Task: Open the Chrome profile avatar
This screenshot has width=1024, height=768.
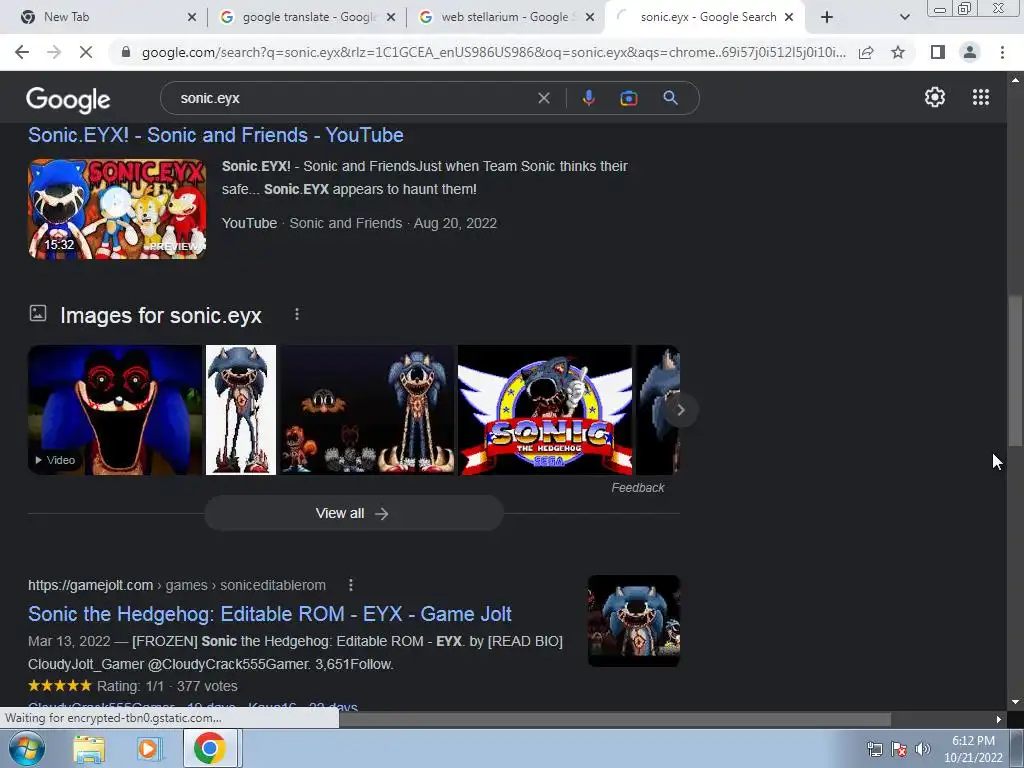Action: 970,52
